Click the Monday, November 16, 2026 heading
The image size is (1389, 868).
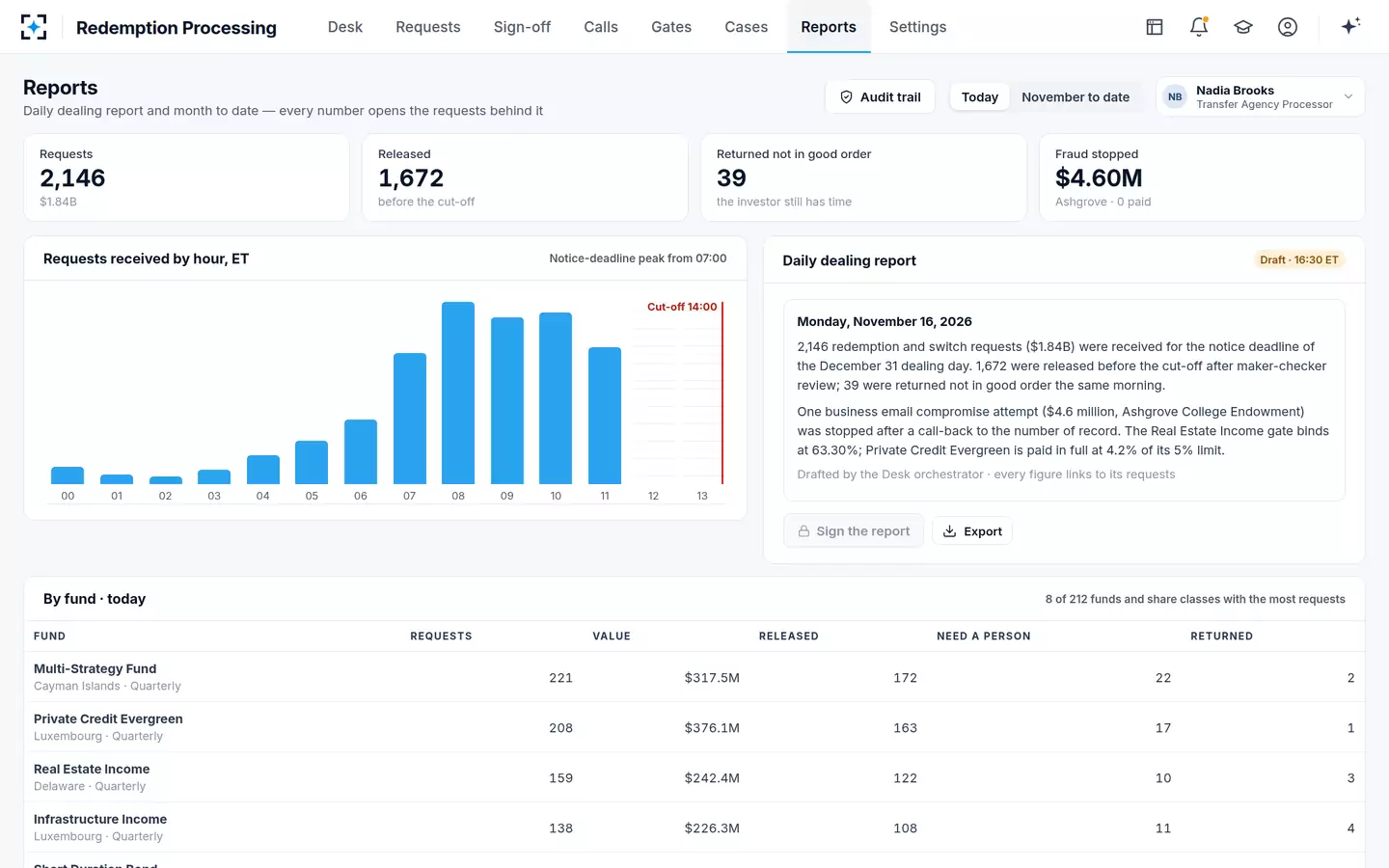click(x=885, y=321)
